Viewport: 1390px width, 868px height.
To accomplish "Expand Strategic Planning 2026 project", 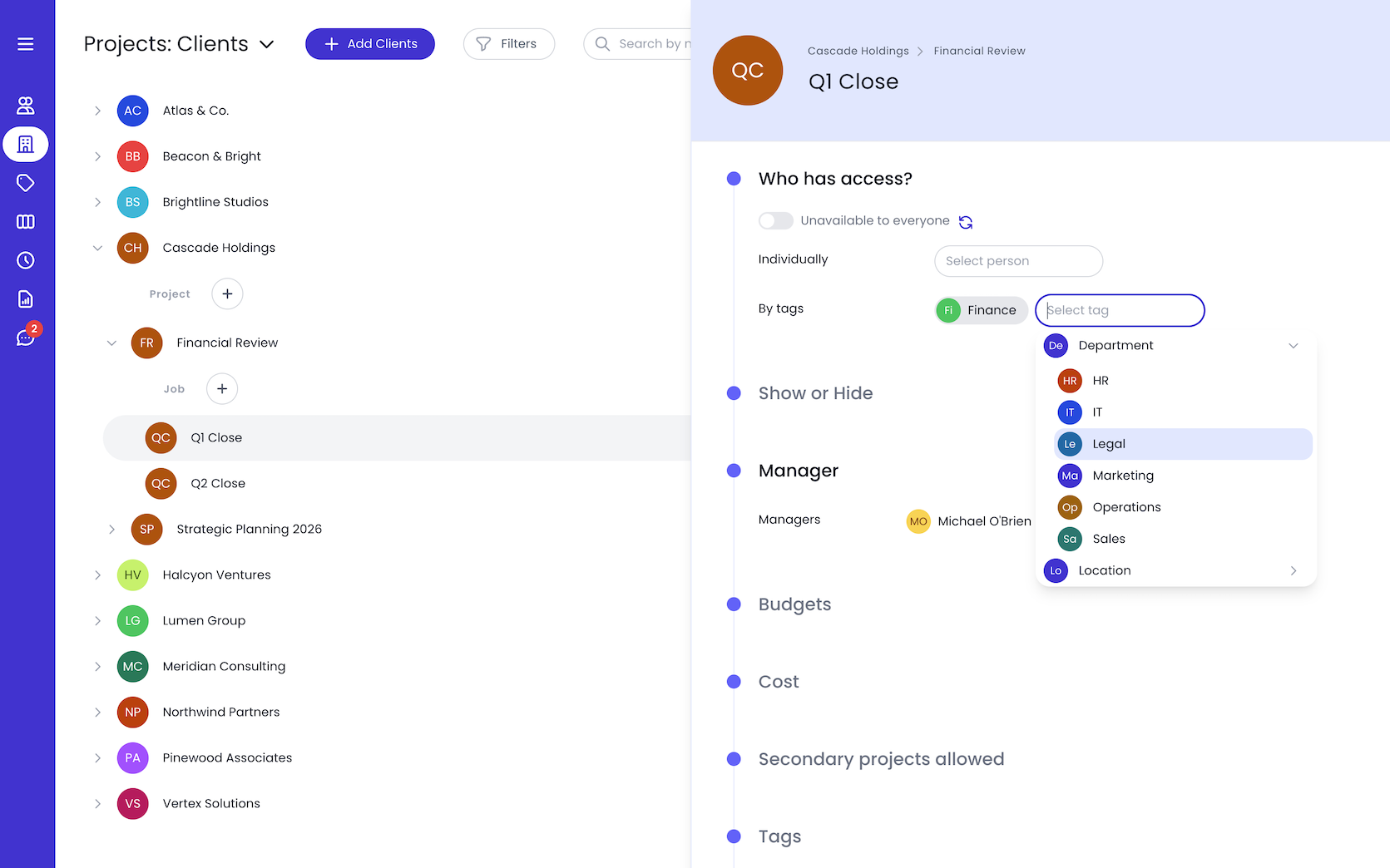I will coord(111,529).
